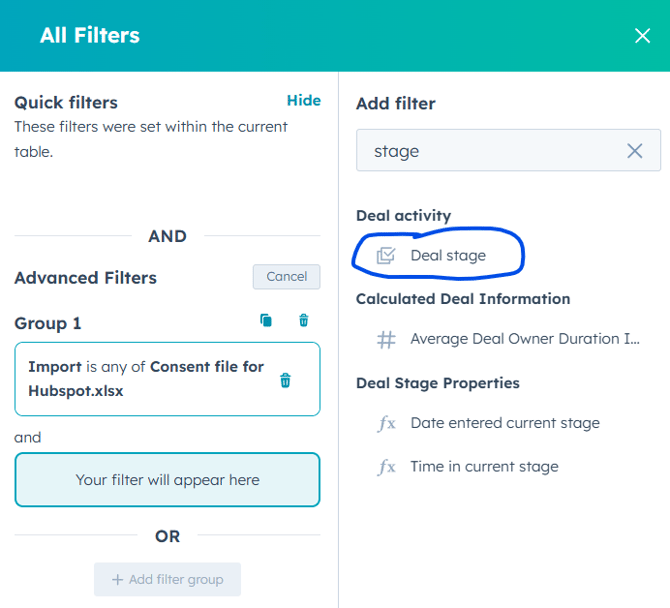Close the All Filters panel
Image resolution: width=670 pixels, height=608 pixels.
click(x=642, y=36)
